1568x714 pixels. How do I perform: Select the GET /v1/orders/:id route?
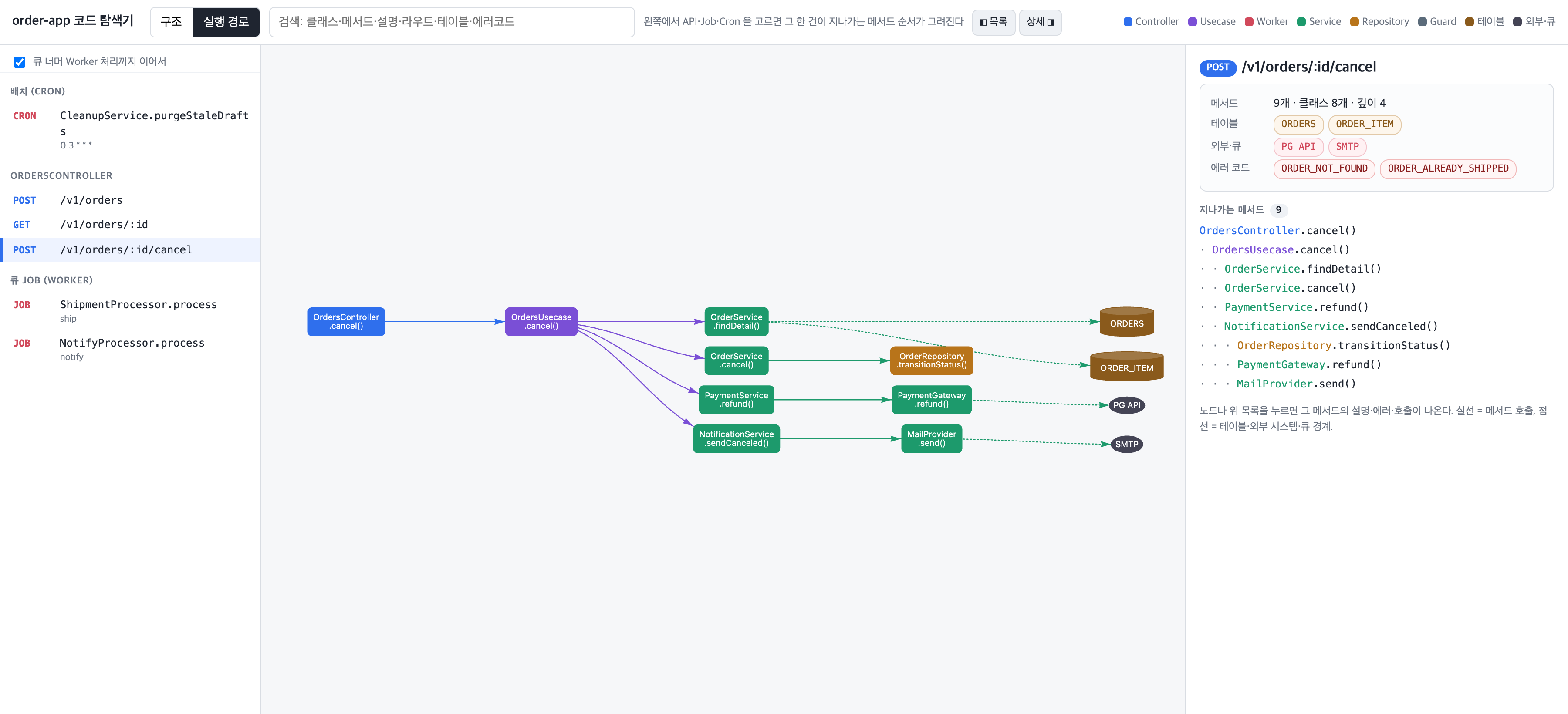click(130, 224)
